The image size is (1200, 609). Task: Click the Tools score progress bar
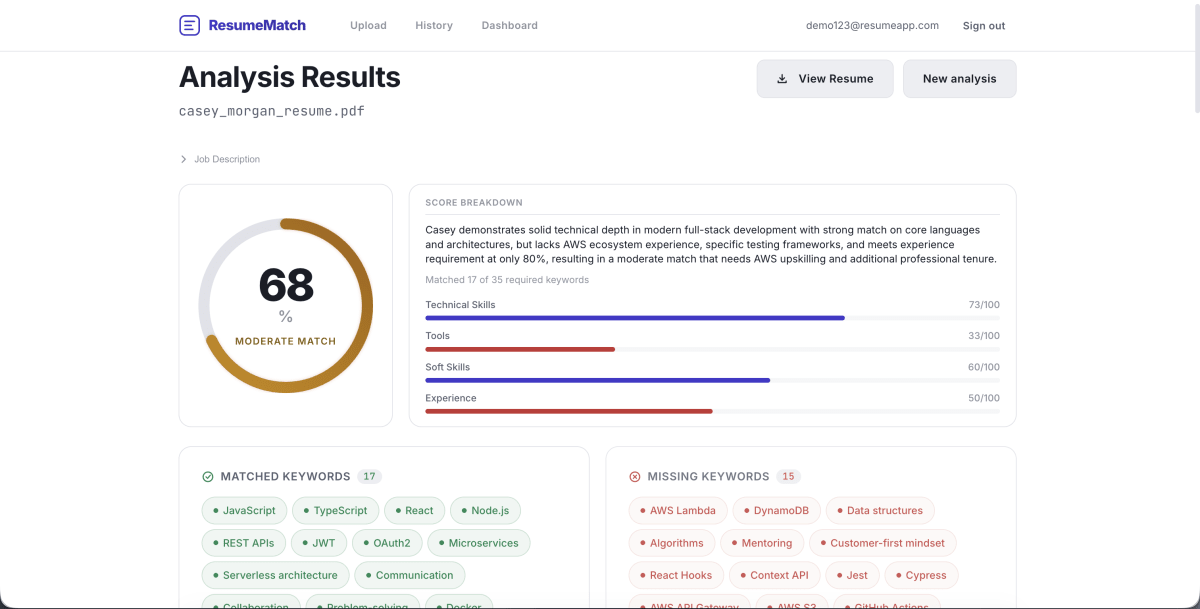click(x=711, y=349)
